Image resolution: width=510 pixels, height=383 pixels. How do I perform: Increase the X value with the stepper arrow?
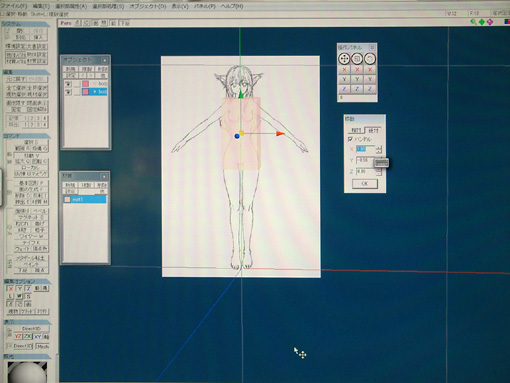[x=379, y=147]
